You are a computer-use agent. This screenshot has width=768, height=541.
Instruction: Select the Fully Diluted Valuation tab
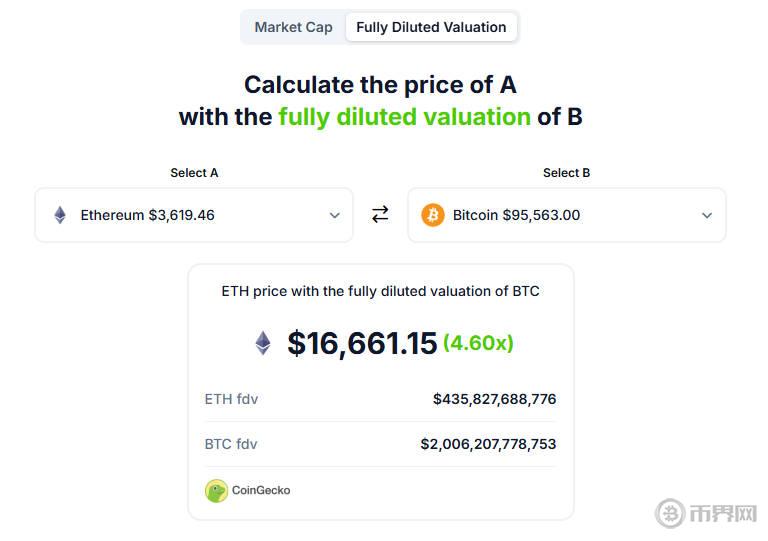431,27
